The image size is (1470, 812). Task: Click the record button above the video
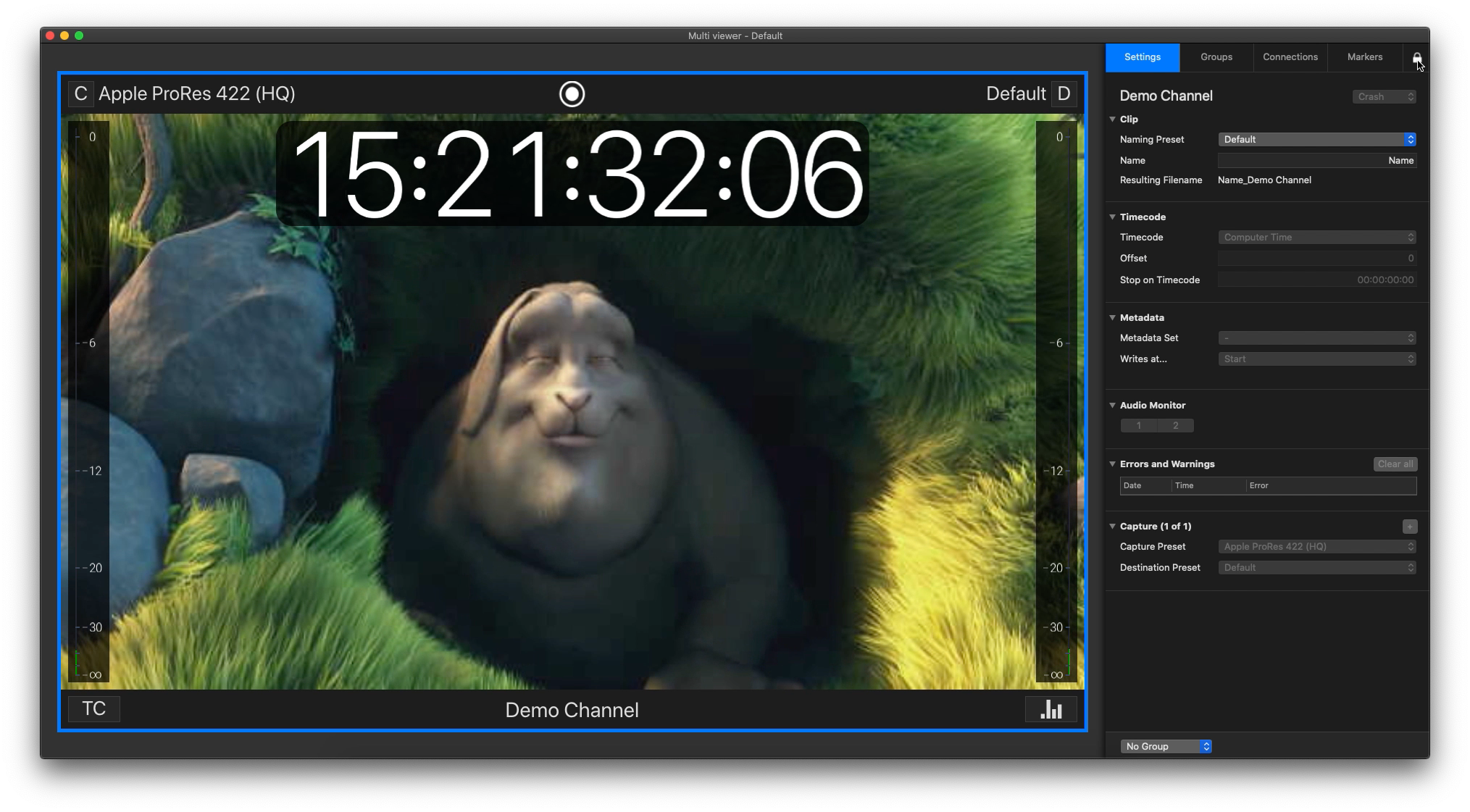click(572, 94)
